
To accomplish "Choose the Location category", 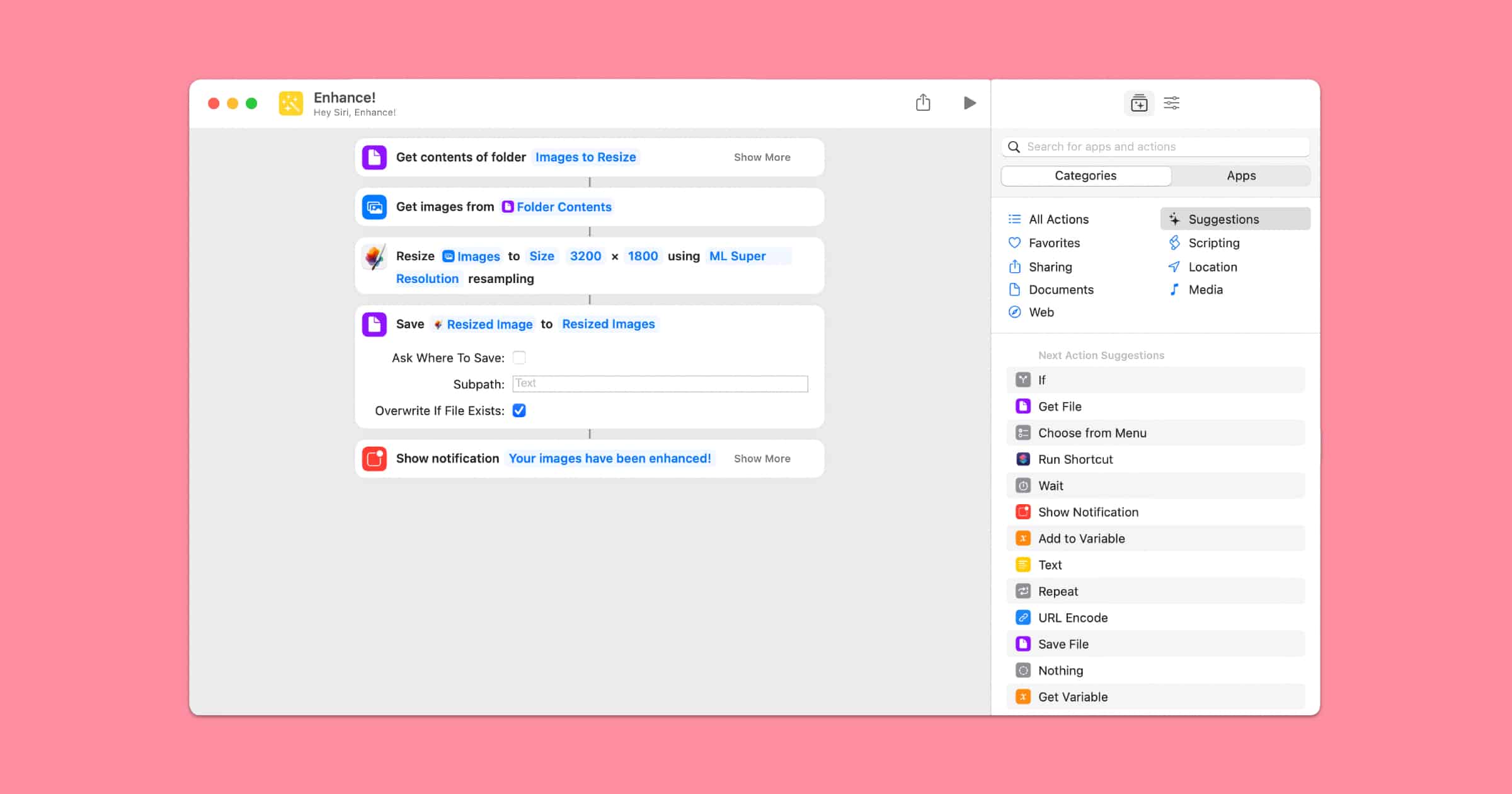I will 1212,267.
